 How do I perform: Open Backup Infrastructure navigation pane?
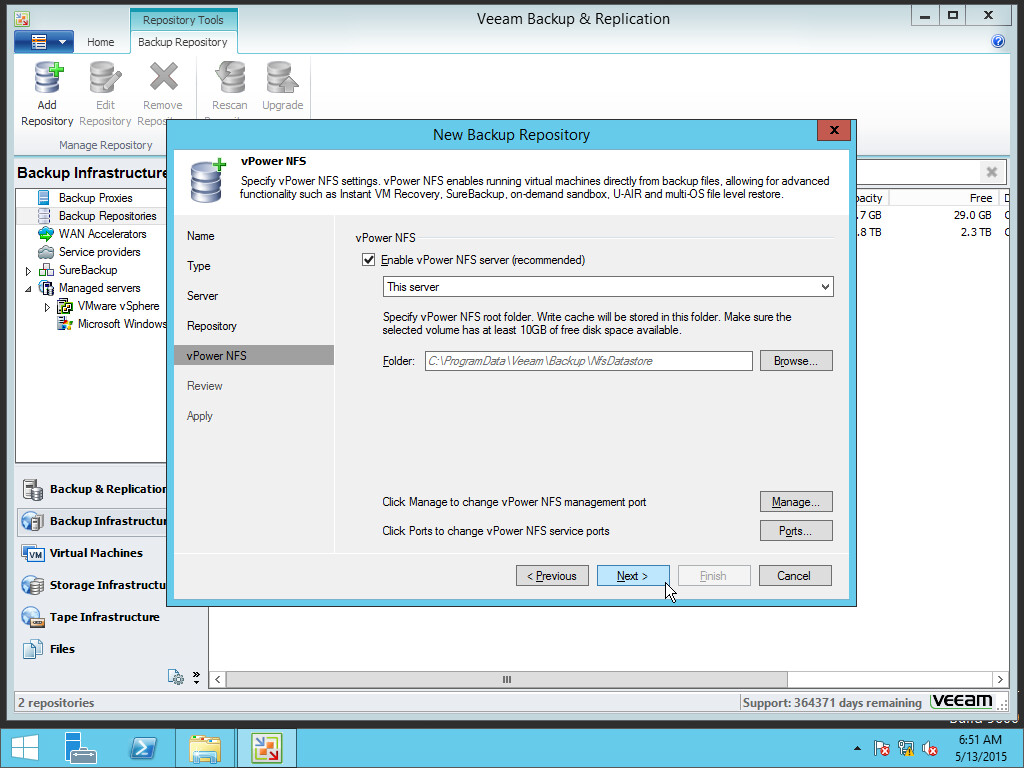coord(92,521)
